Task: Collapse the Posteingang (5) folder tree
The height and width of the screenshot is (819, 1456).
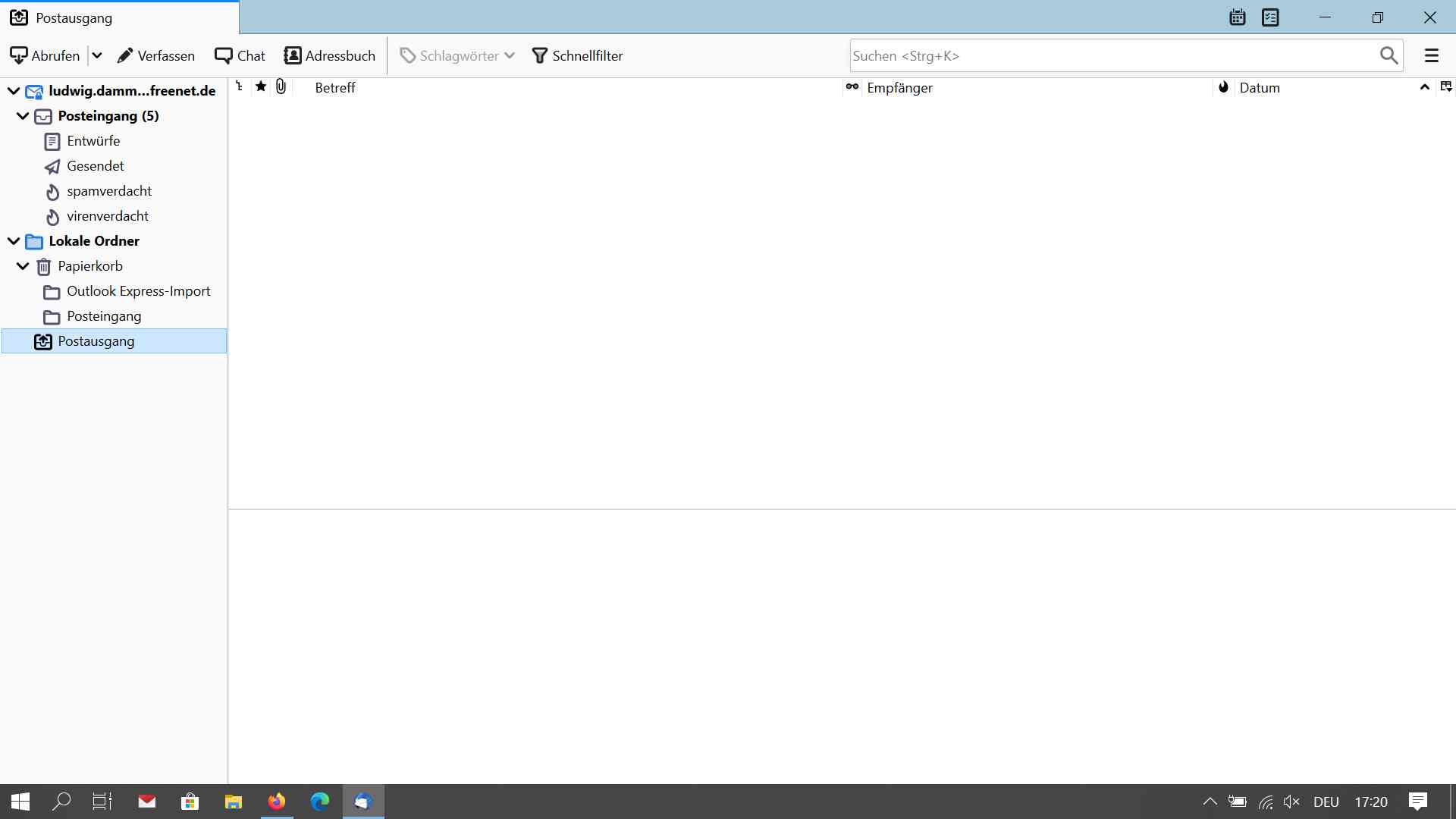Action: 23,116
